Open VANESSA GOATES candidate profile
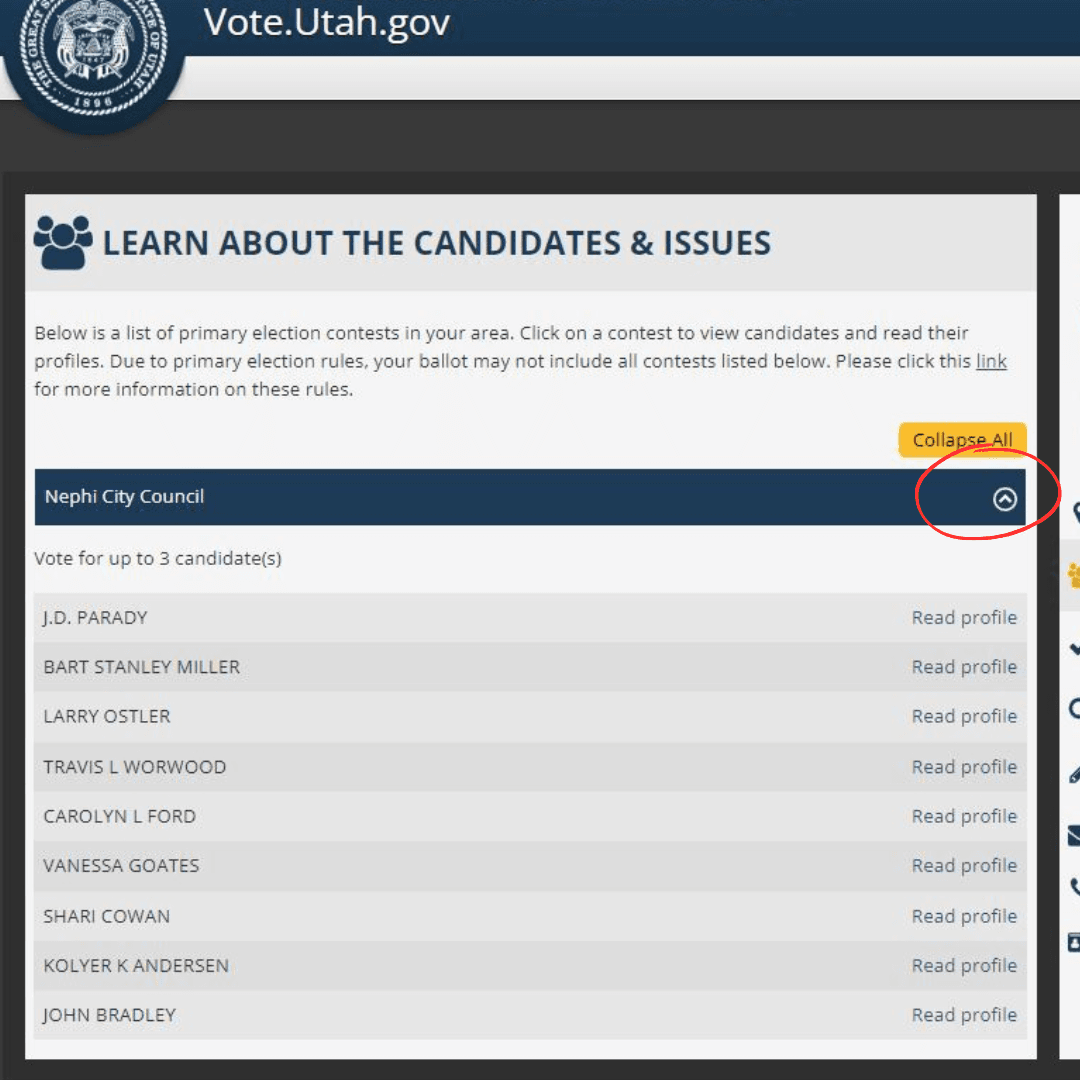The height and width of the screenshot is (1080, 1080). [x=964, y=865]
